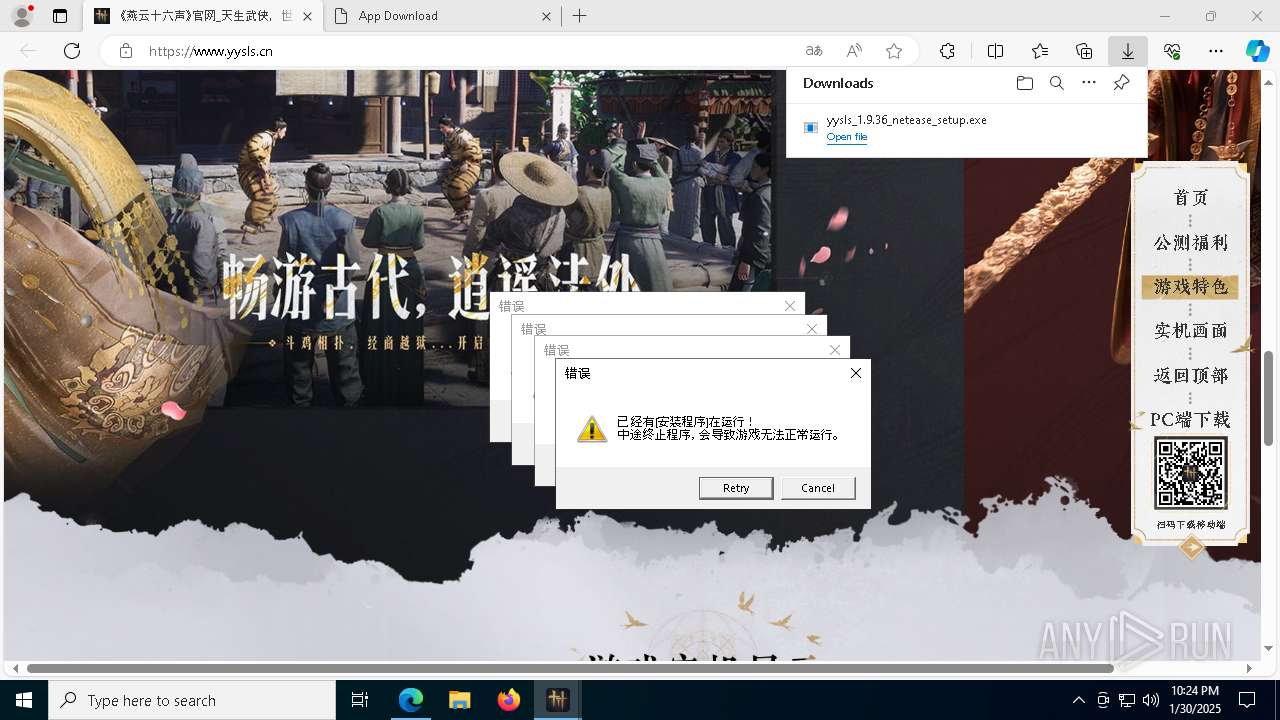The height and width of the screenshot is (720, 1280).
Task: Click 返回顶部 in side navigation
Action: pyautogui.click(x=1190, y=376)
